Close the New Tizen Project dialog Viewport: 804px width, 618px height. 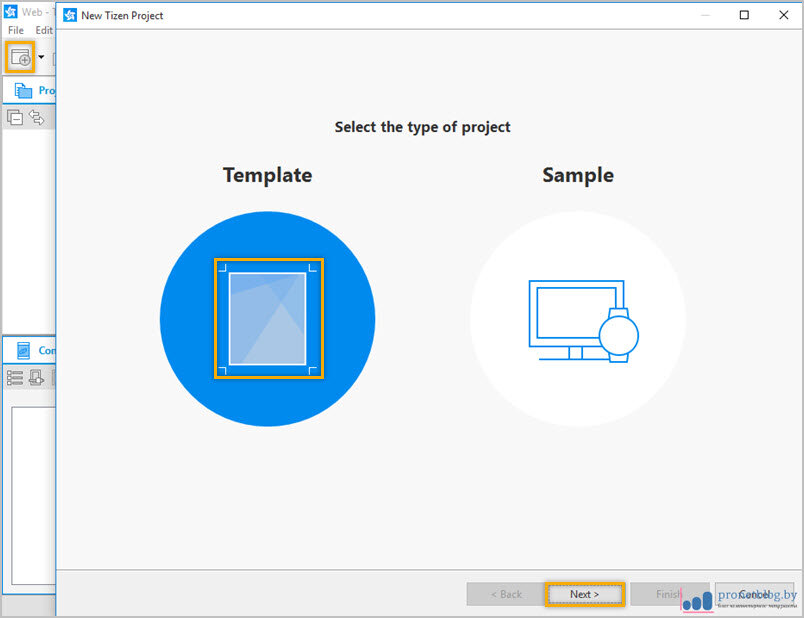coord(783,15)
